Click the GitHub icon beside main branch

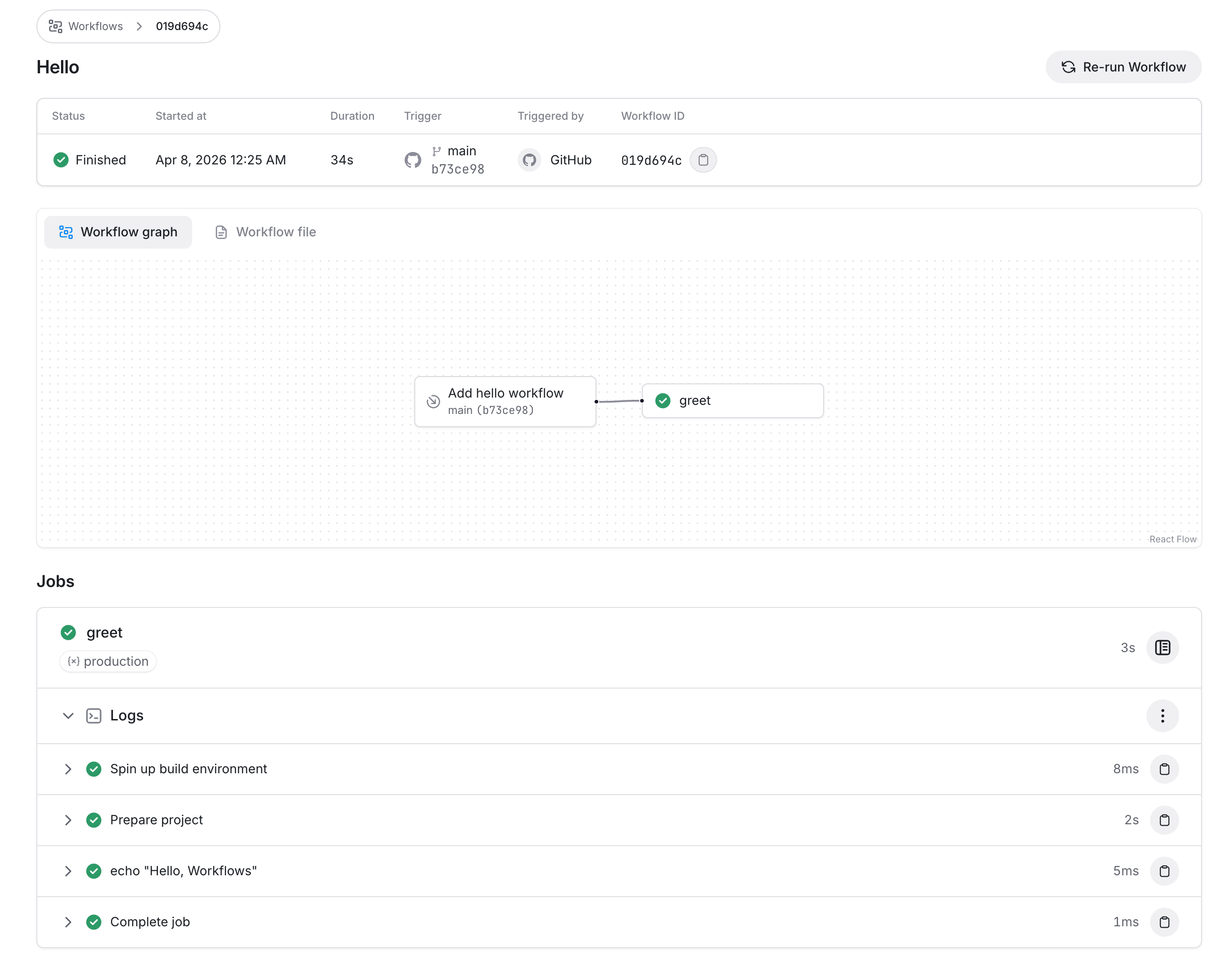(x=412, y=160)
